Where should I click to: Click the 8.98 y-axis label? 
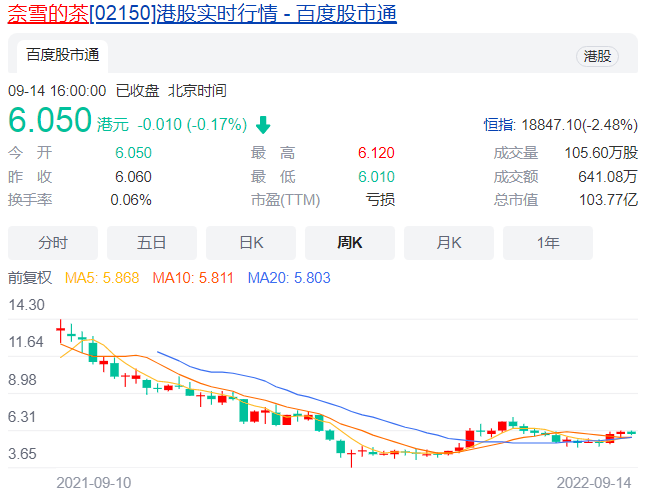(x=22, y=380)
